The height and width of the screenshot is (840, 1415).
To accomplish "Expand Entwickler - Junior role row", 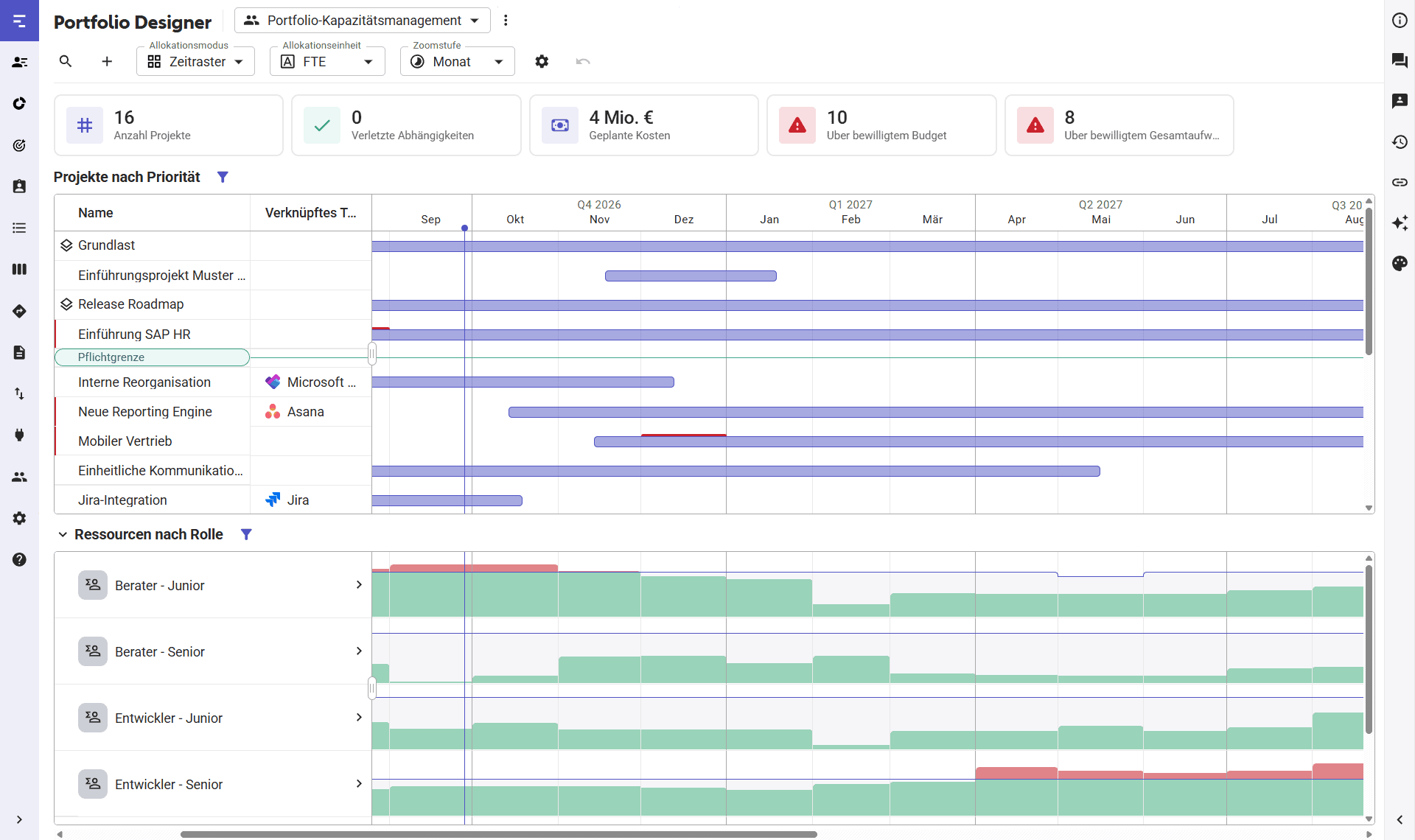I will [x=359, y=717].
